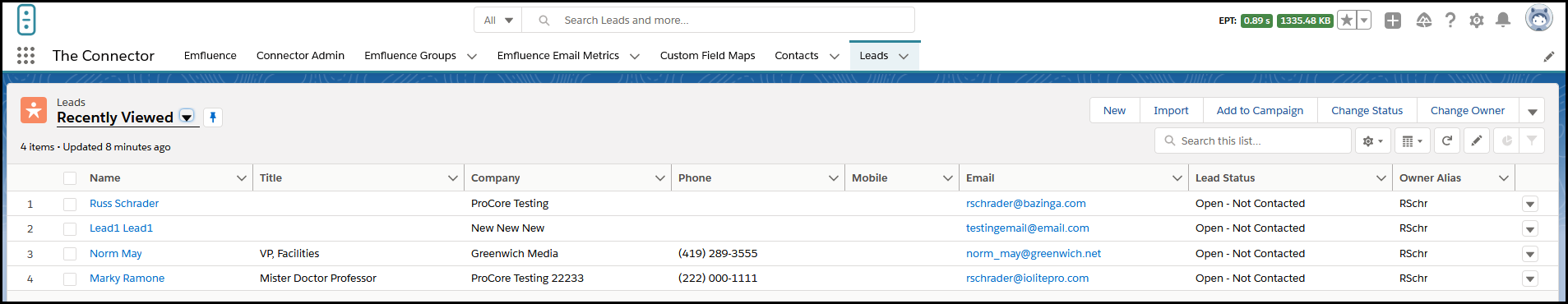Click the Leads object icon
The image size is (1568, 304).
[x=34, y=110]
